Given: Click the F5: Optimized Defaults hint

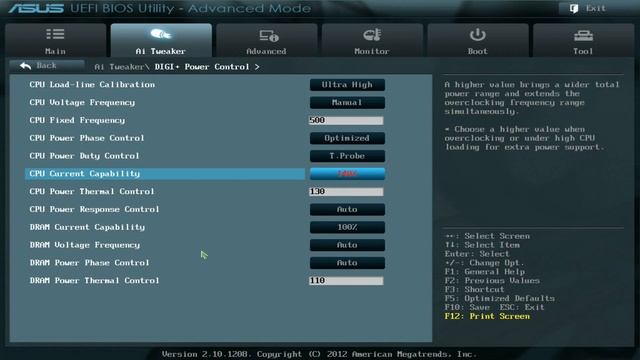Looking at the screenshot, I should click(500, 299).
